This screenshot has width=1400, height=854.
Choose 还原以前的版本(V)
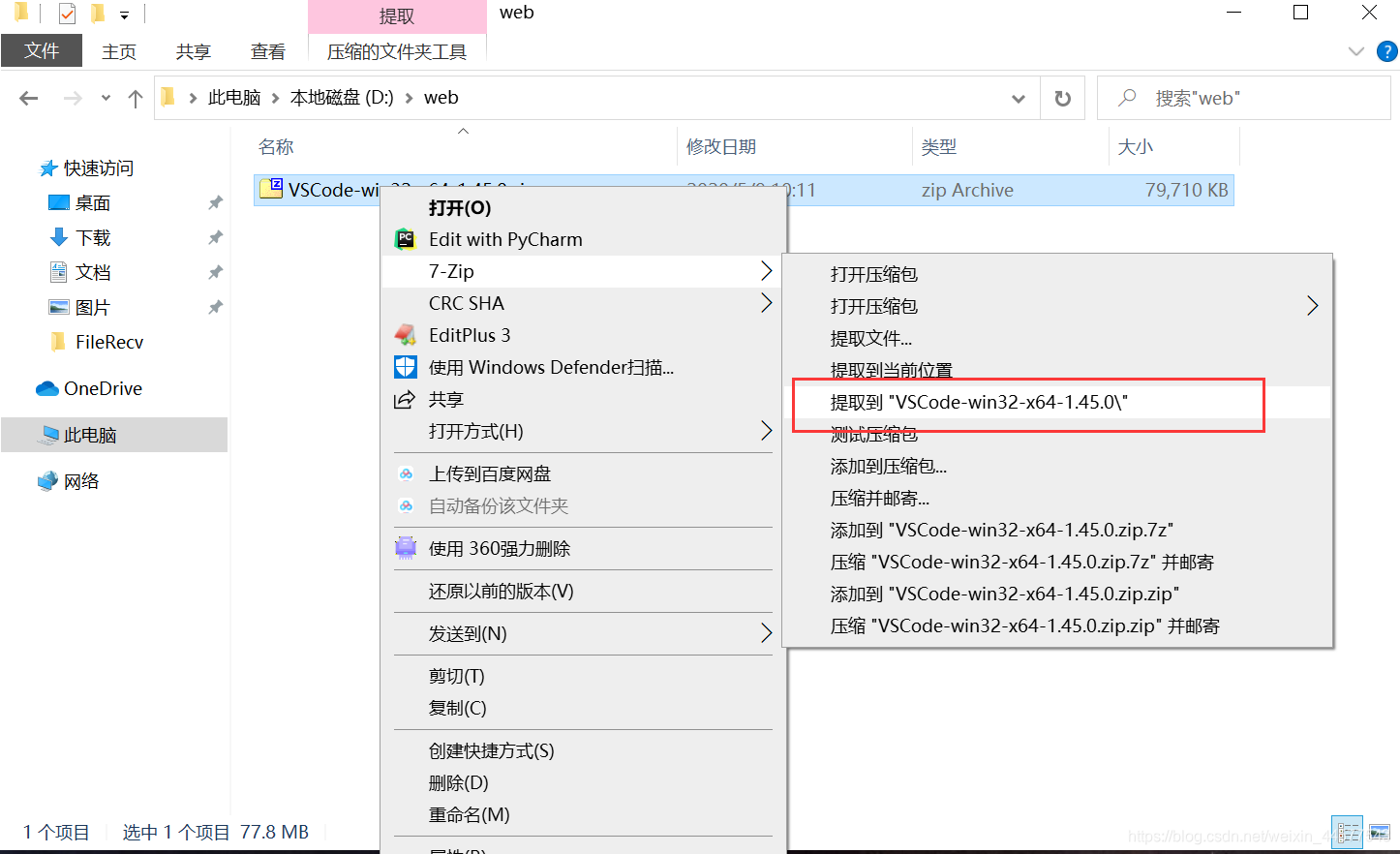585,591
